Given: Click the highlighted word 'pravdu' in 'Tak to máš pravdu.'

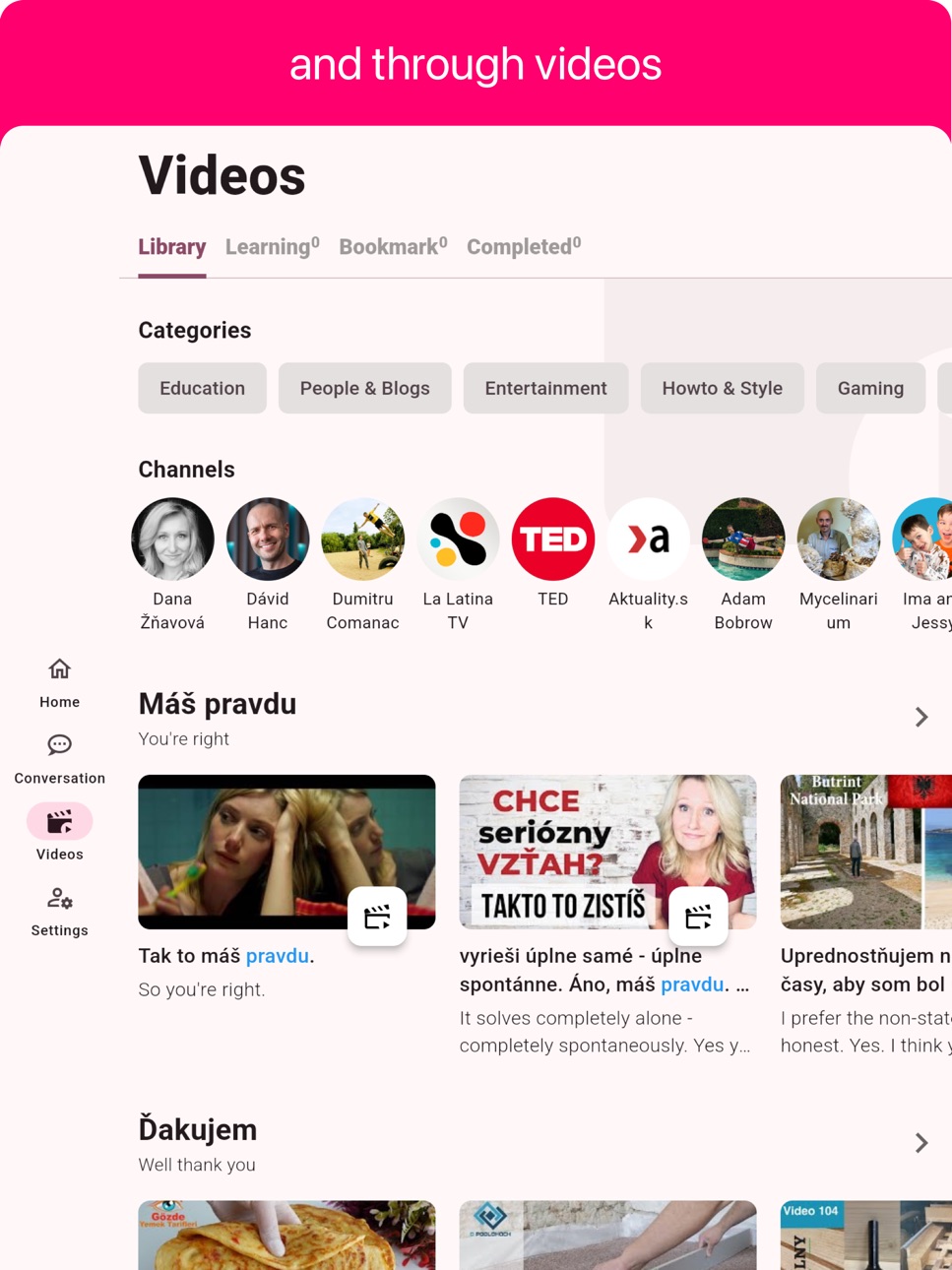Looking at the screenshot, I should (x=278, y=956).
